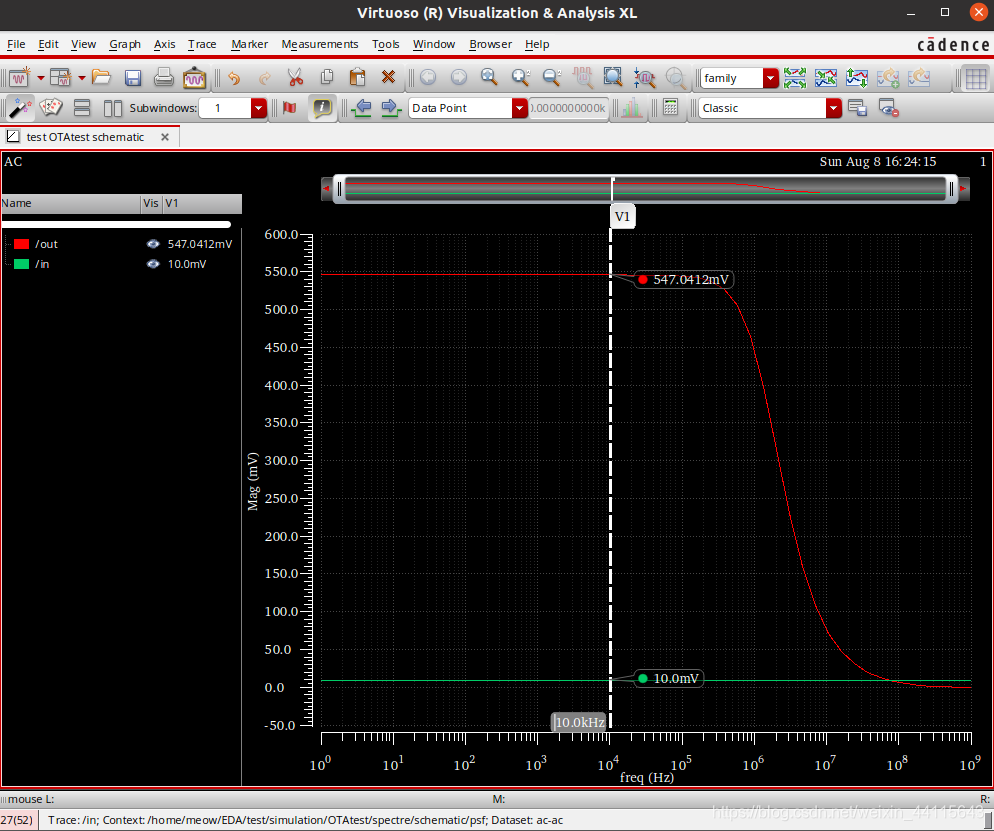Save the graph with floppy icon
This screenshot has height=831, width=994.
pos(132,77)
